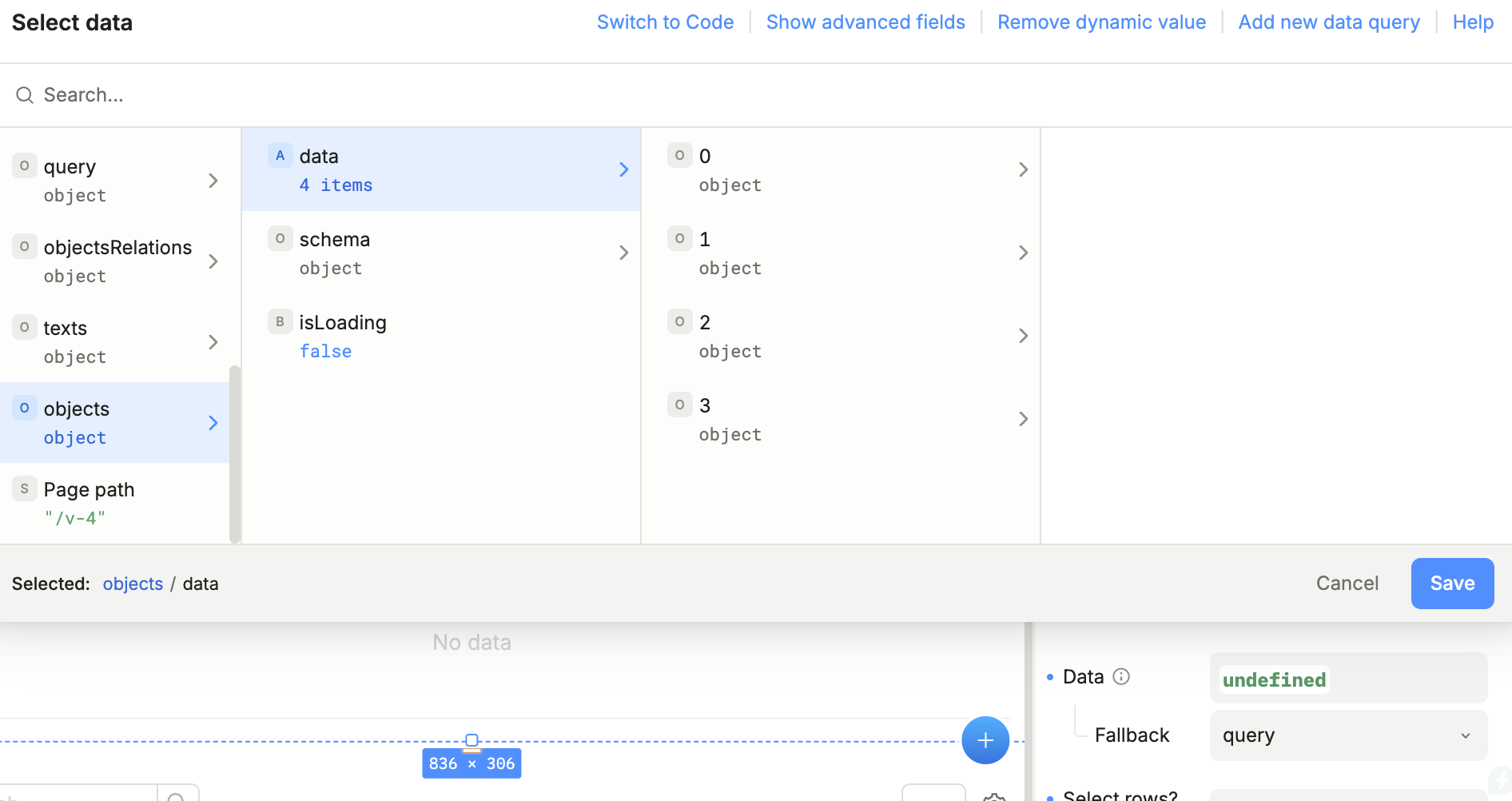Click the object type icon beside schema
1512x801 pixels.
280,239
